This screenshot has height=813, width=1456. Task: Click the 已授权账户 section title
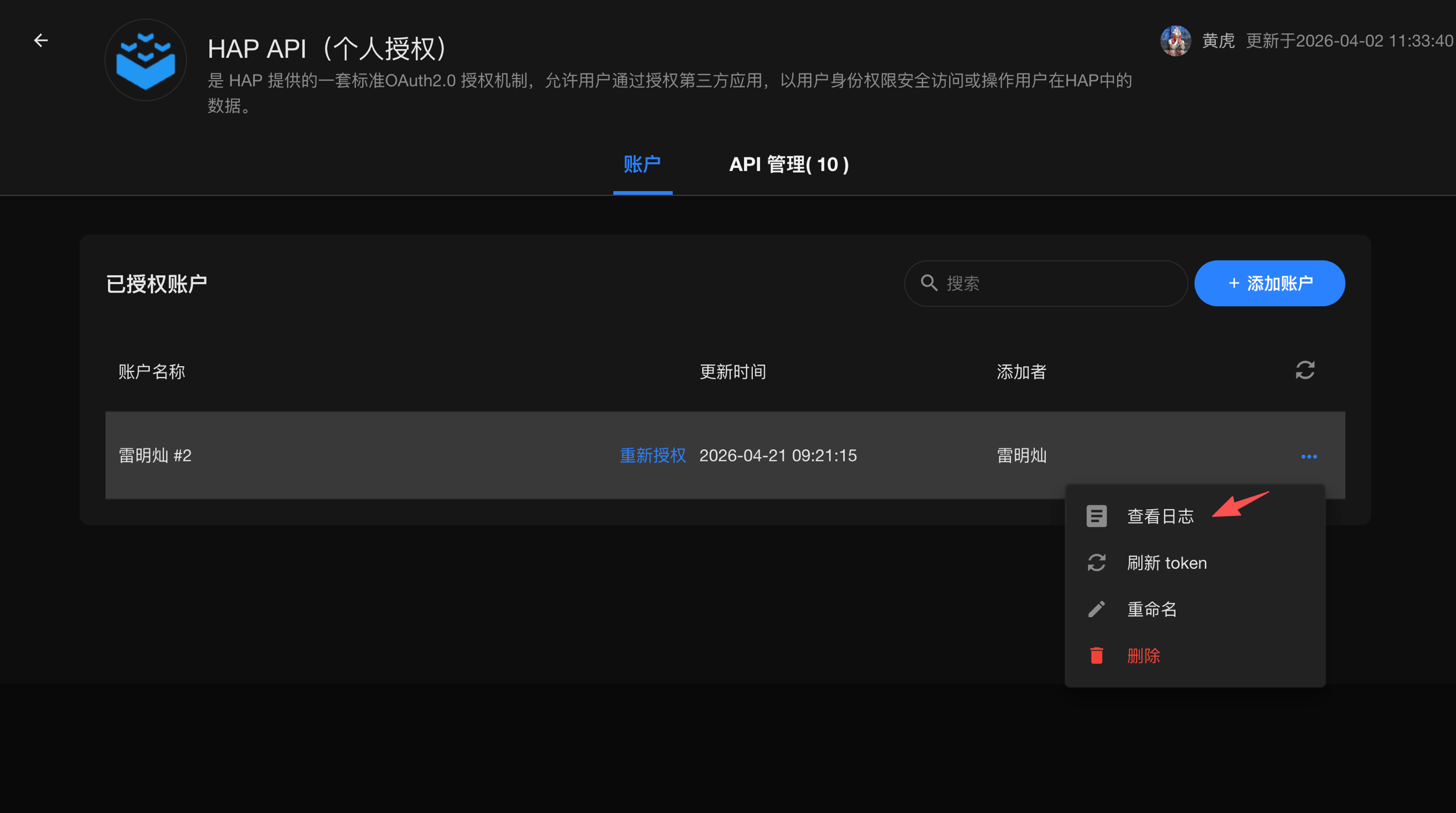click(x=157, y=284)
